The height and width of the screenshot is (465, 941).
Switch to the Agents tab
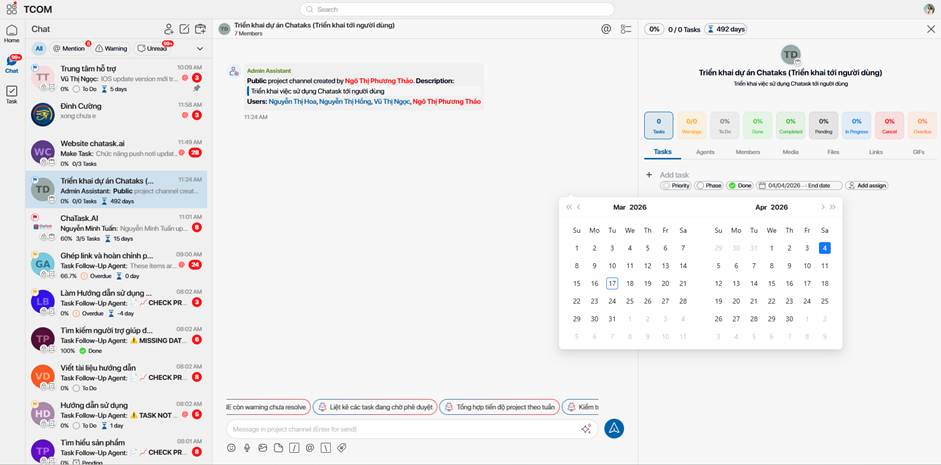(x=705, y=152)
